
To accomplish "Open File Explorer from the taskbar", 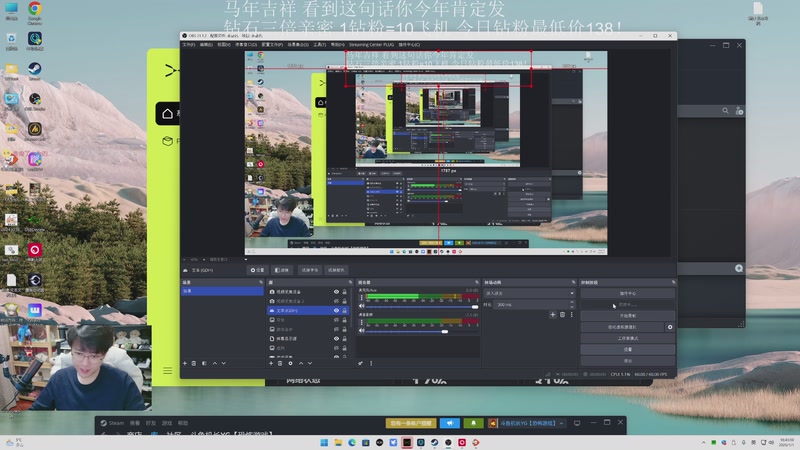I will (338, 442).
